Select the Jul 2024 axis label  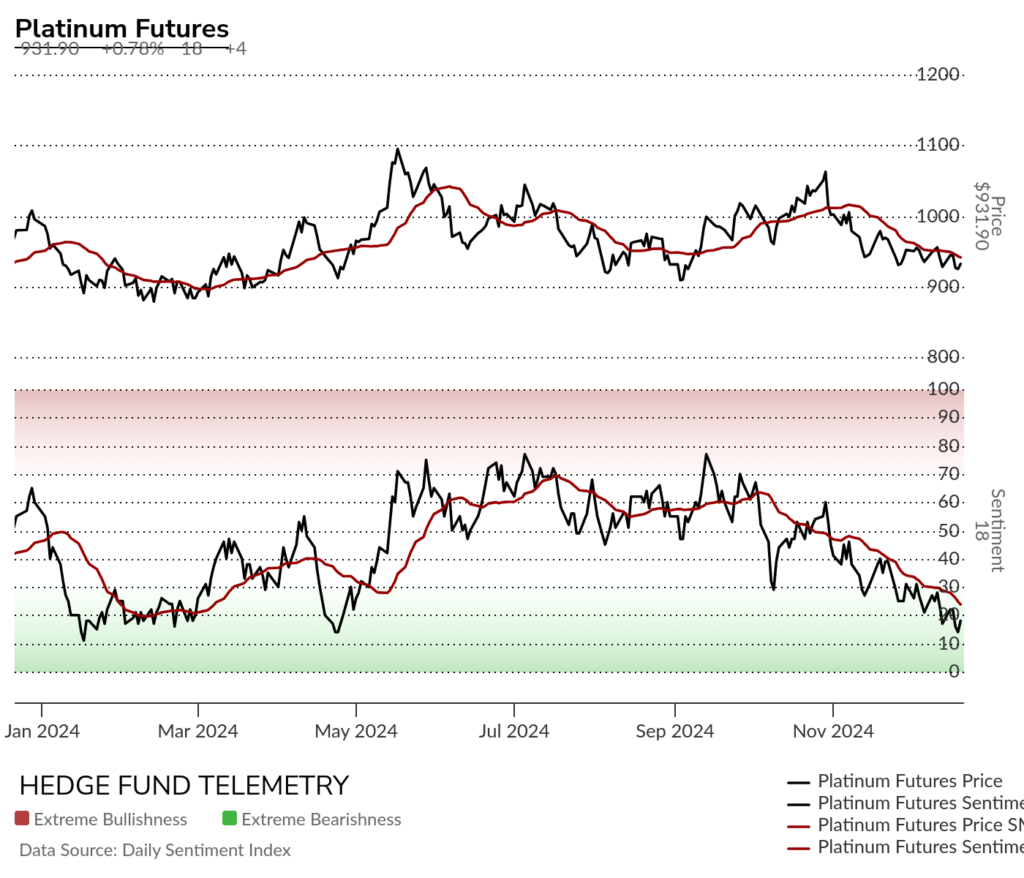pos(514,730)
